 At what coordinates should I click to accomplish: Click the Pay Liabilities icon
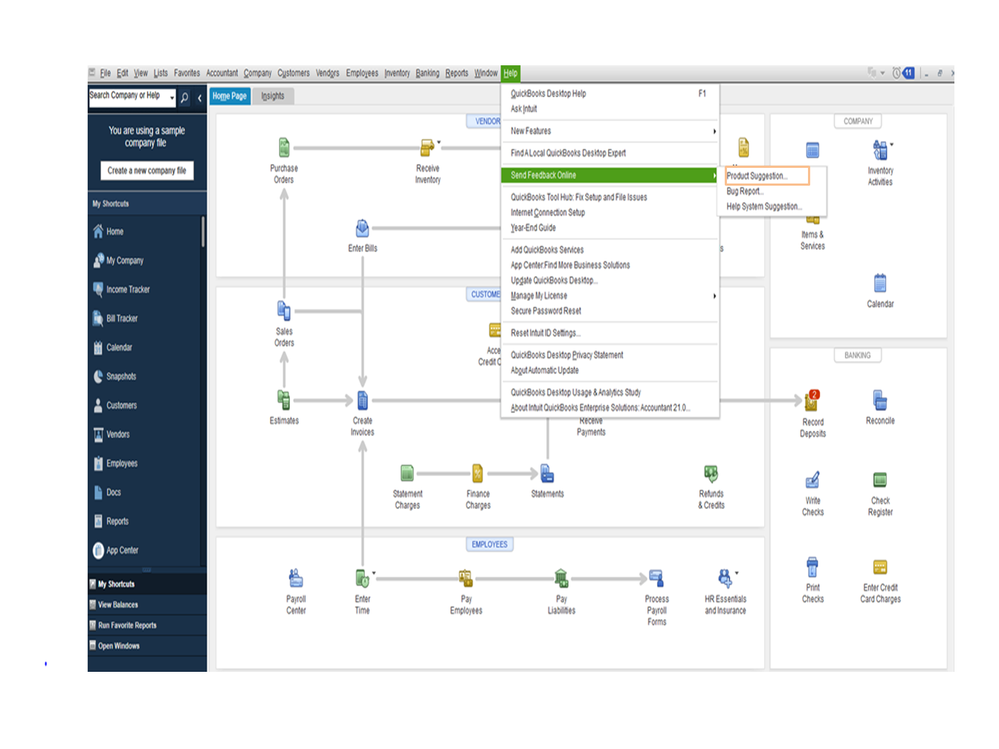tap(561, 578)
